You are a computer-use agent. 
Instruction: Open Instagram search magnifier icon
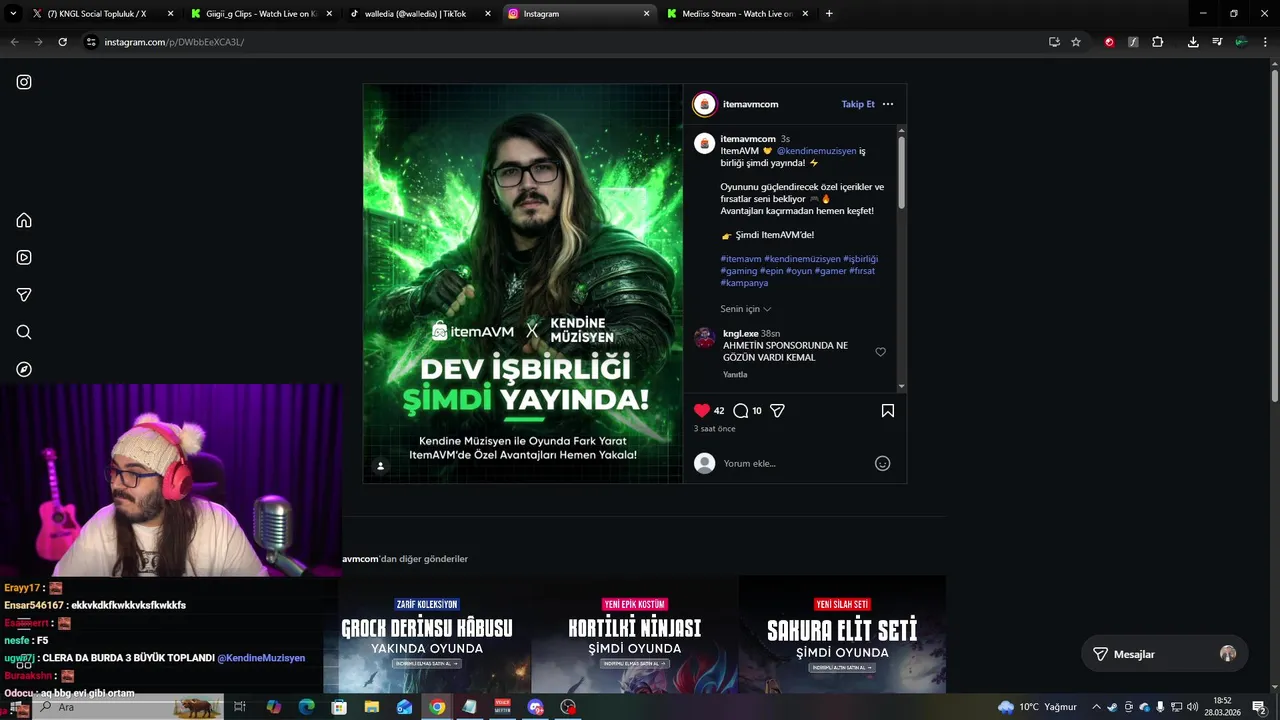[x=24, y=332]
